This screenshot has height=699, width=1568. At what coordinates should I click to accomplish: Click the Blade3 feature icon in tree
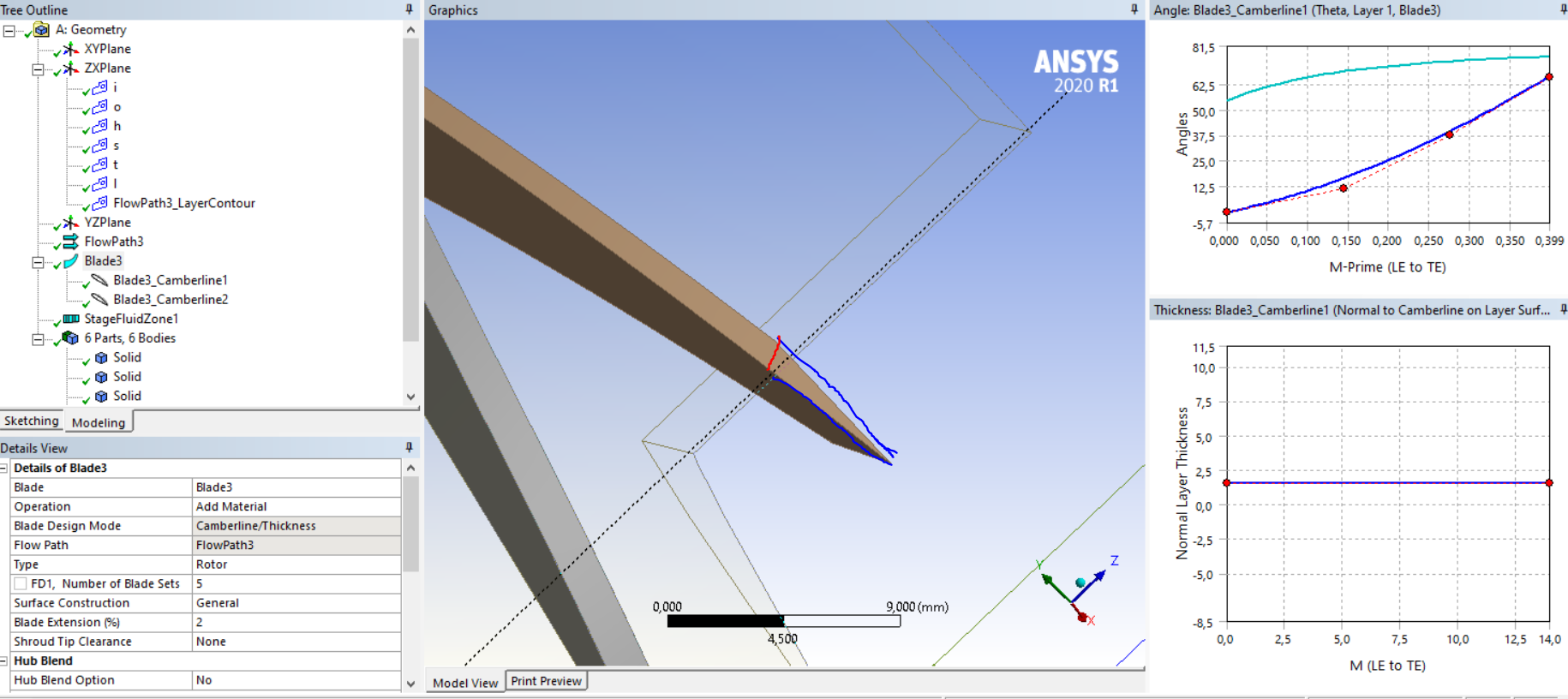[70, 261]
